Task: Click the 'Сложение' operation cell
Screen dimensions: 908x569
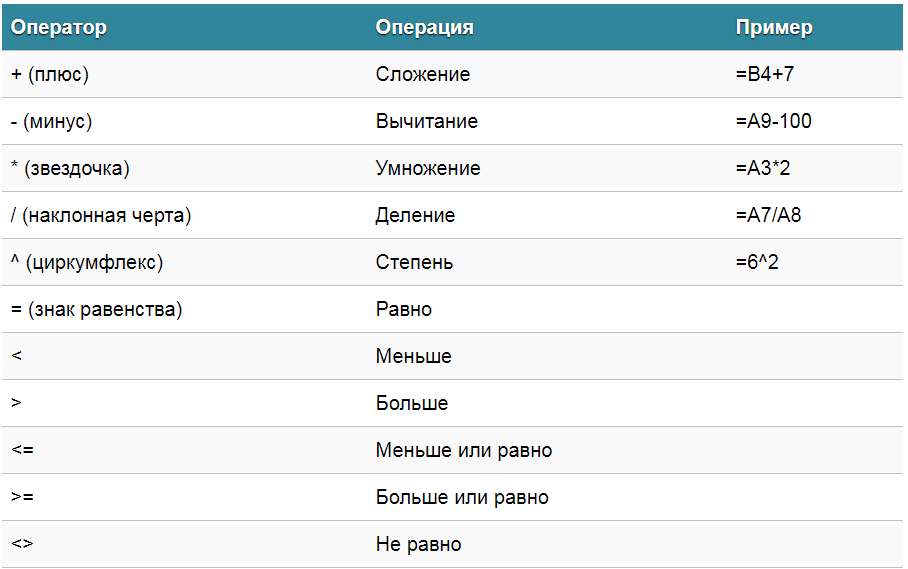Action: (423, 74)
